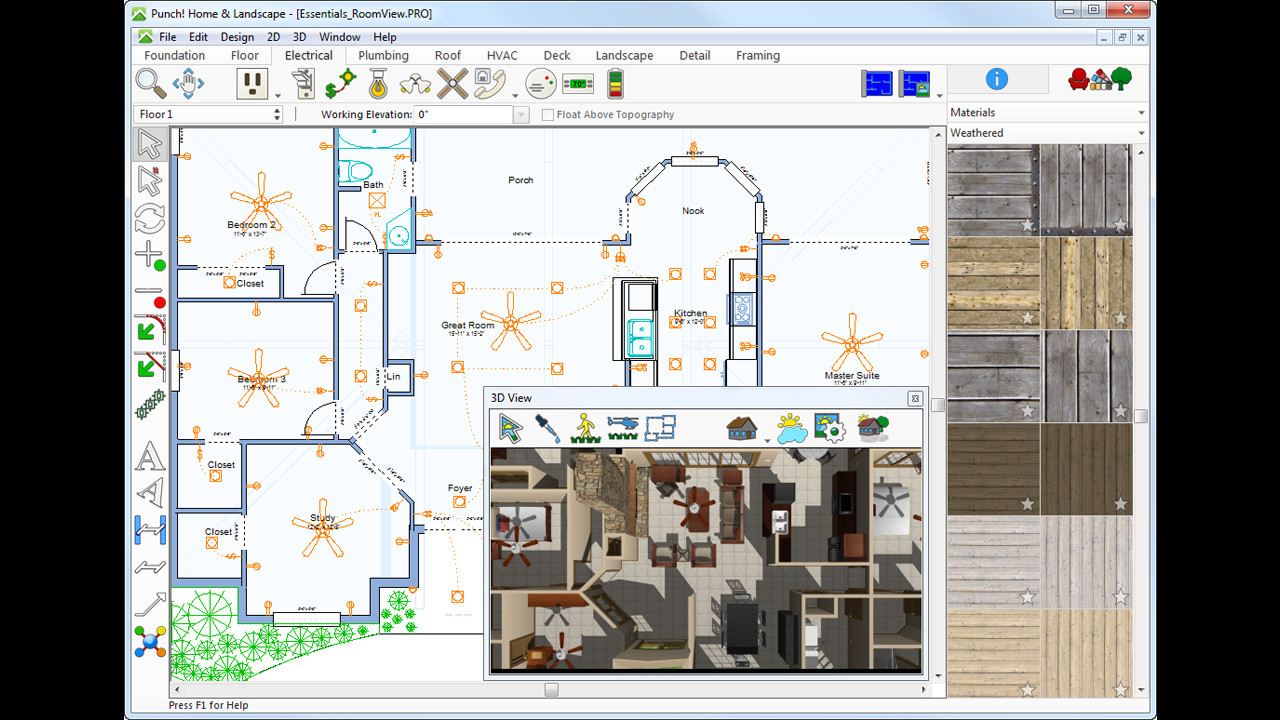Select the electrical Outlet tool
Viewport: 1280px width, 720px height.
(x=253, y=83)
